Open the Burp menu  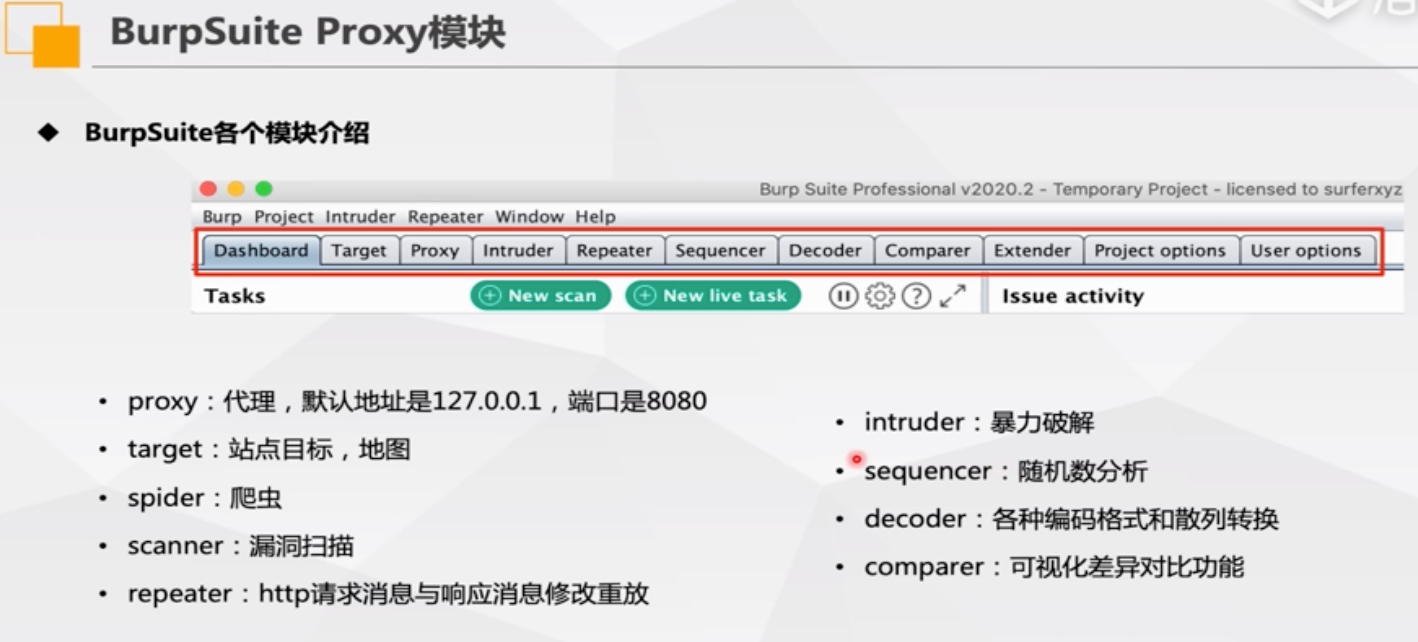(x=222, y=216)
